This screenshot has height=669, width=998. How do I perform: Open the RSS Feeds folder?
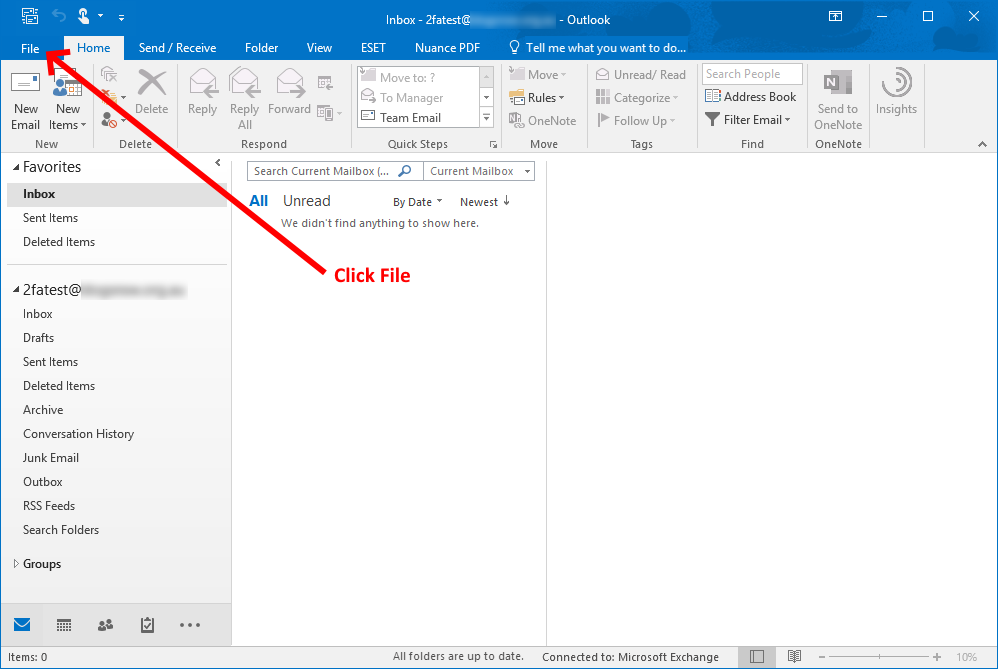point(49,506)
